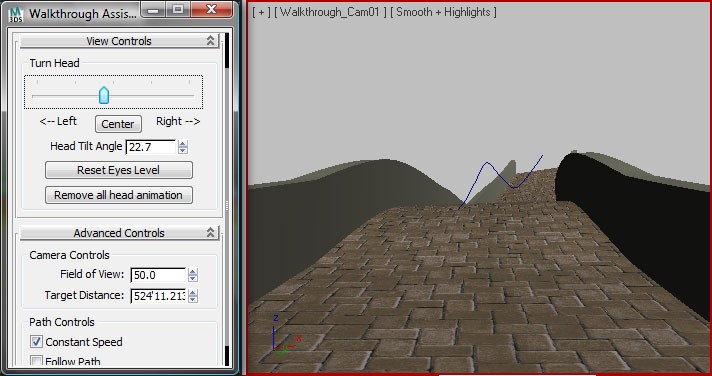This screenshot has height=376, width=712.
Task: Increase Head Tilt Angle with spinner up arrow
Action: pyautogui.click(x=183, y=144)
